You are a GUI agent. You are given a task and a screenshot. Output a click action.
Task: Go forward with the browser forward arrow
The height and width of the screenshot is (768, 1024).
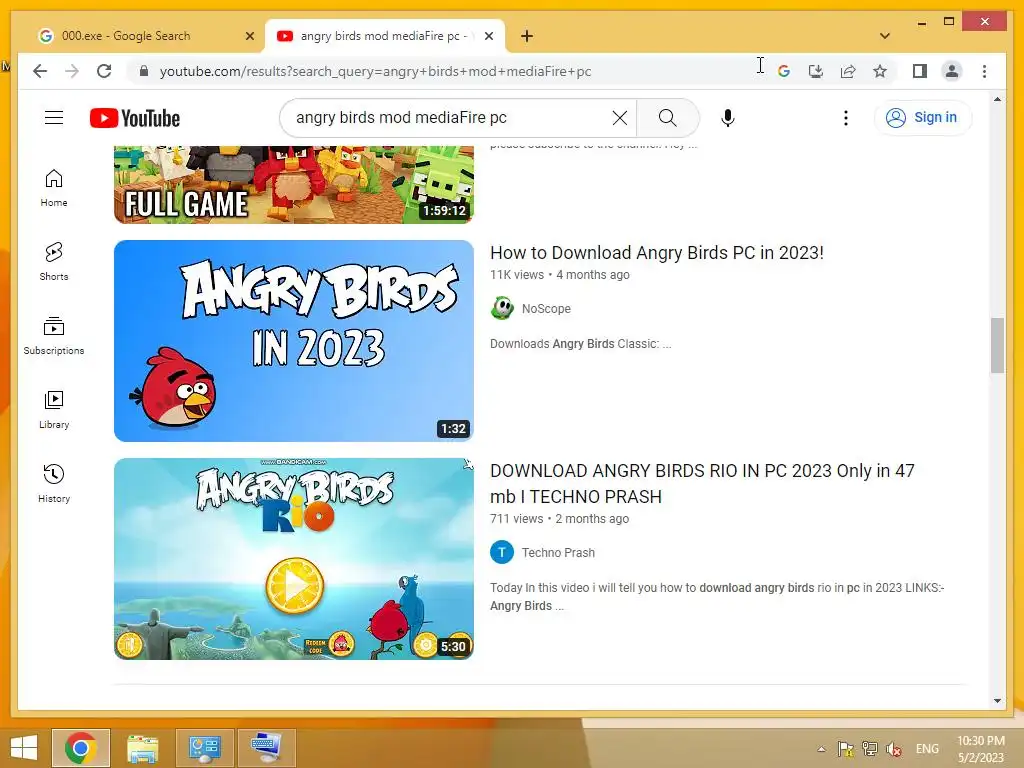(72, 71)
